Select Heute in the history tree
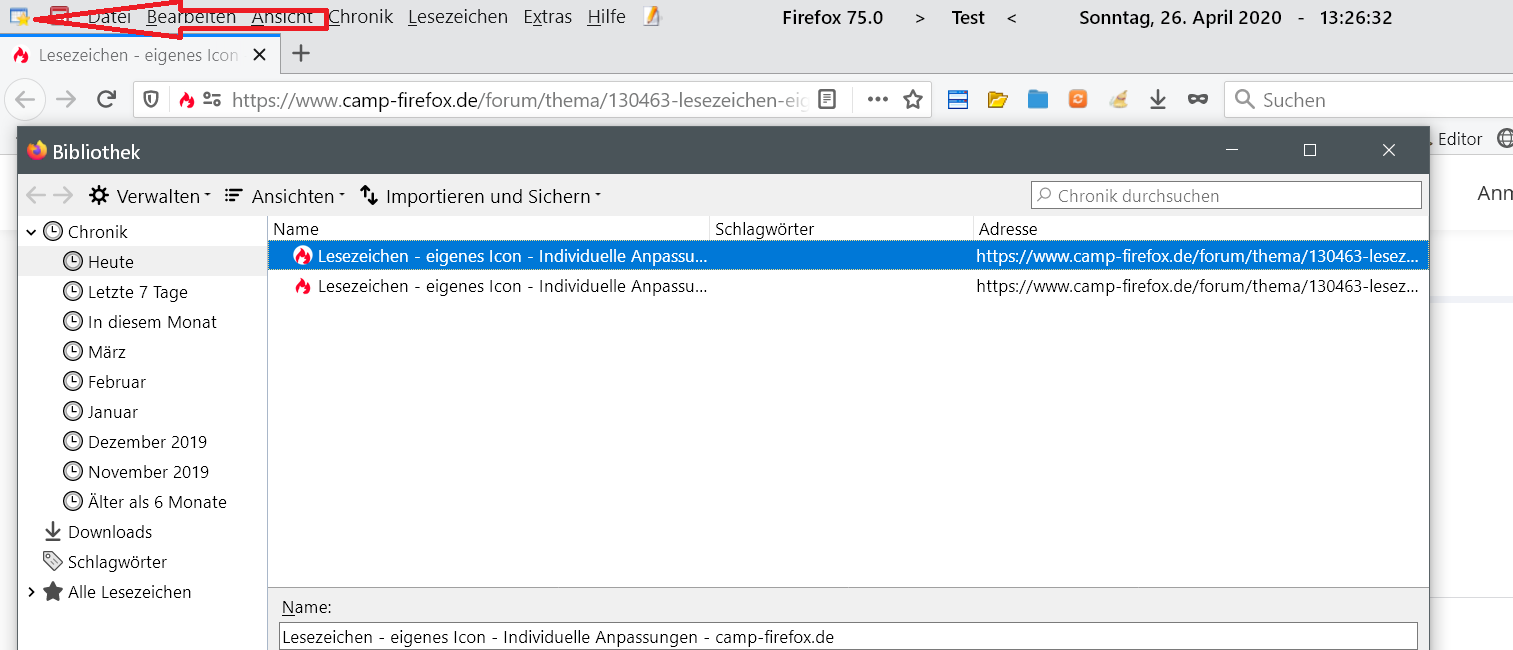 coord(111,262)
